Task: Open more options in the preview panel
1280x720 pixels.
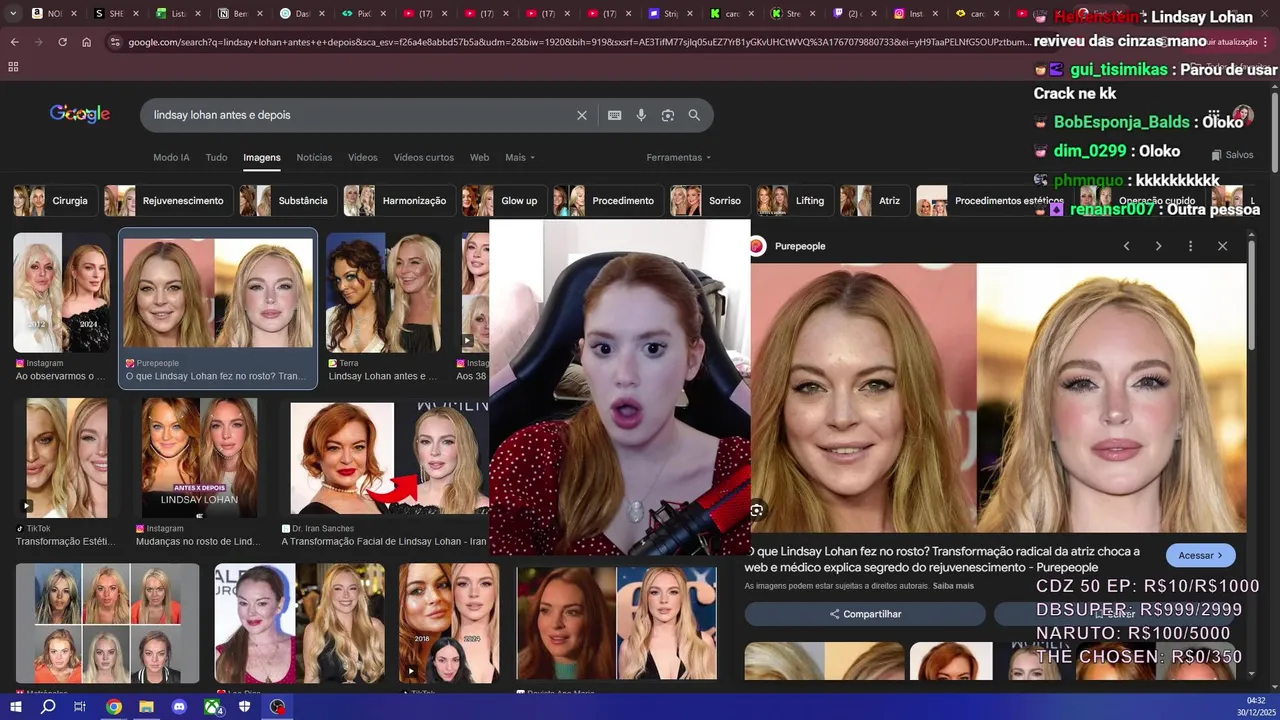Action: [1190, 246]
